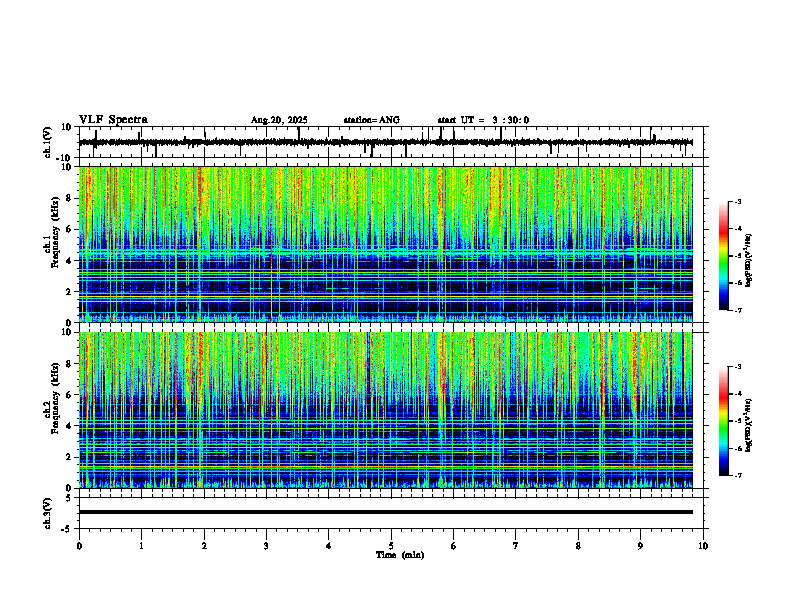Click the "ch.3(V)" axis label
Viewport: 792px width, 612px height.
point(48,514)
